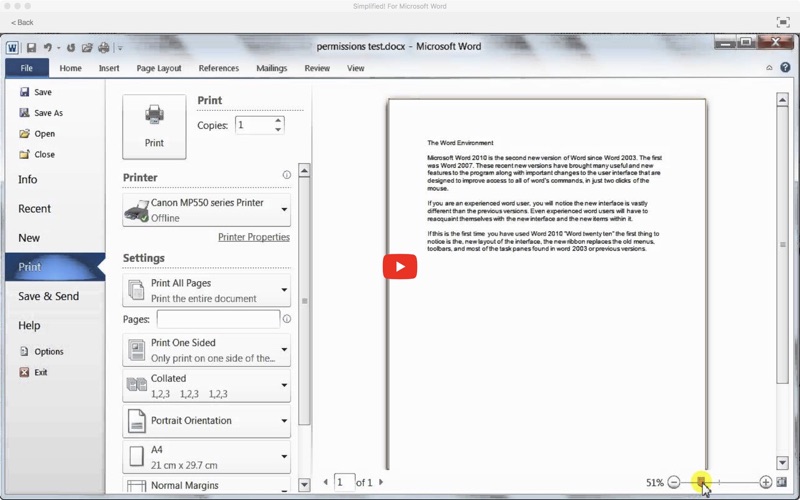This screenshot has width=800, height=500.
Task: Zoom in with the plus icon
Action: tap(765, 482)
